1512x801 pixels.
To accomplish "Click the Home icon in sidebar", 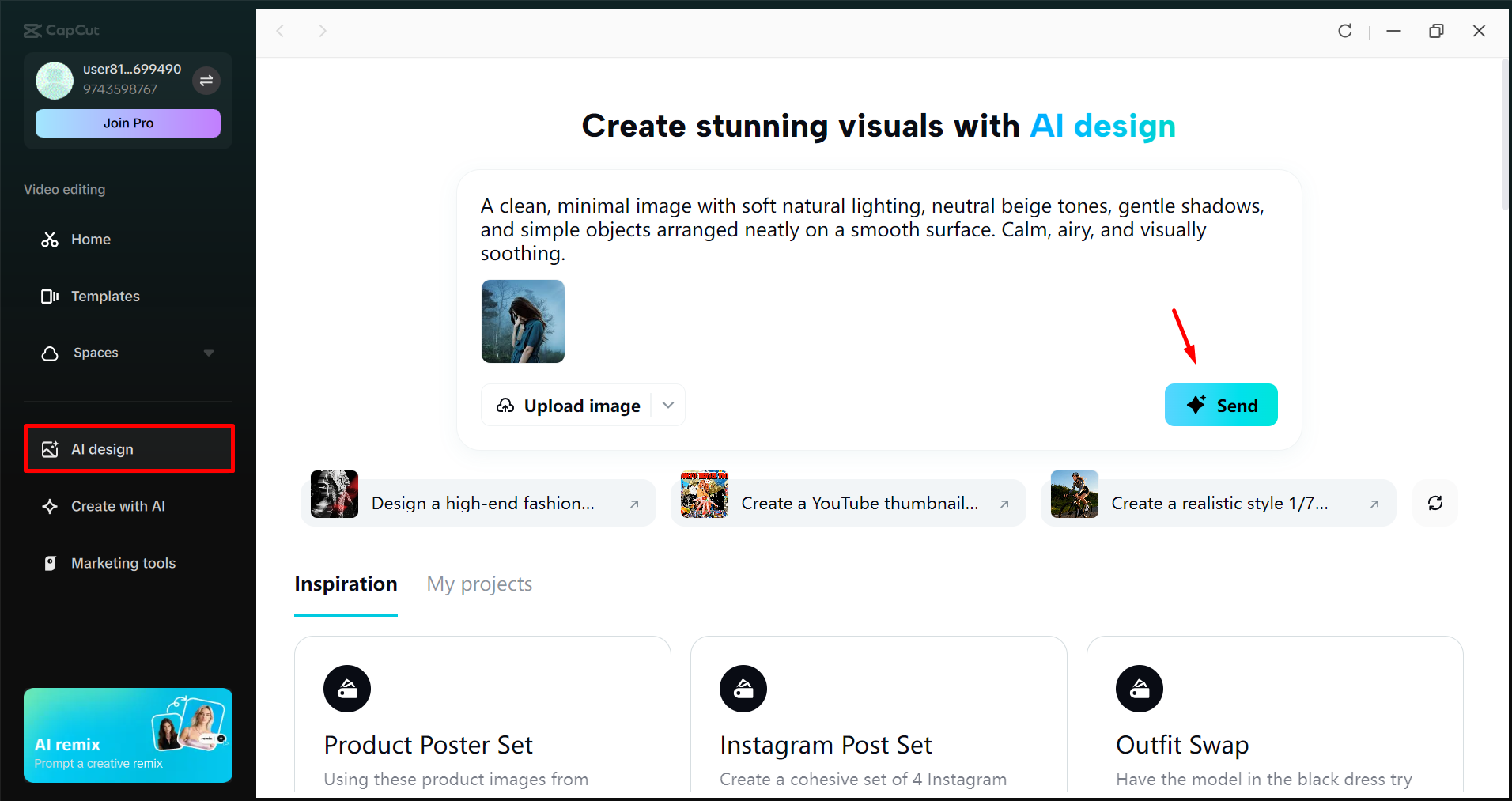I will point(50,239).
